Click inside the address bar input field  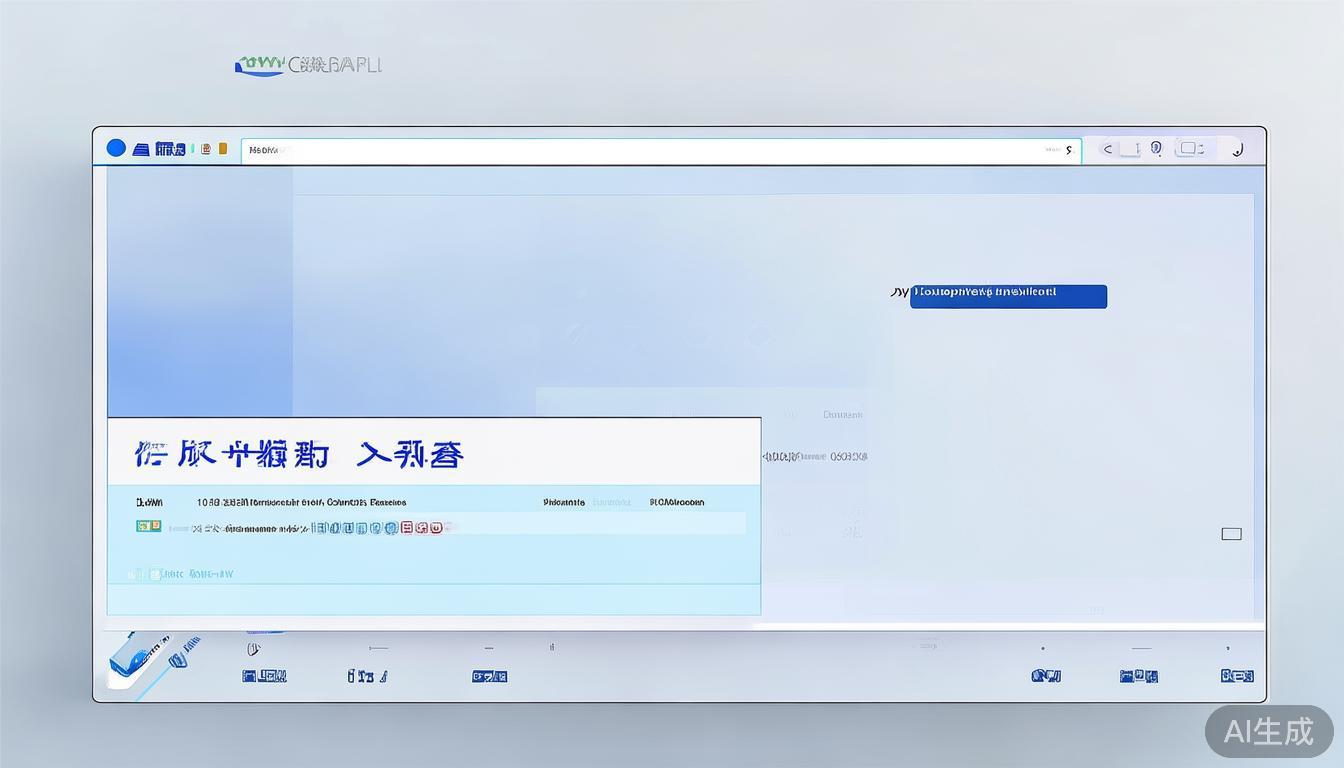(x=600, y=149)
